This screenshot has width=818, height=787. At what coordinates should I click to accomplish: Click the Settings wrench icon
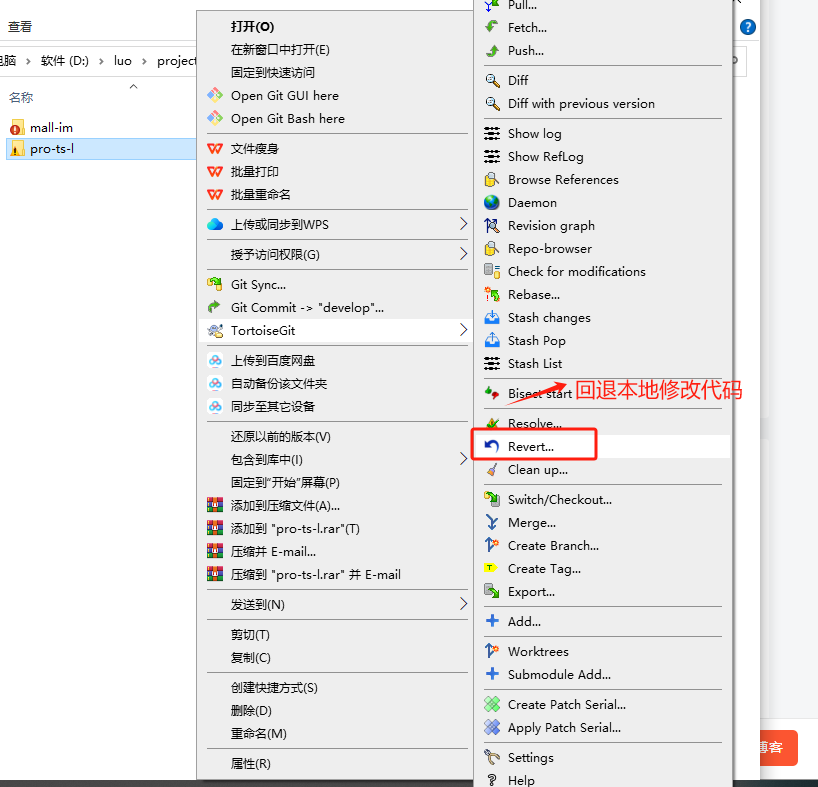(x=491, y=757)
